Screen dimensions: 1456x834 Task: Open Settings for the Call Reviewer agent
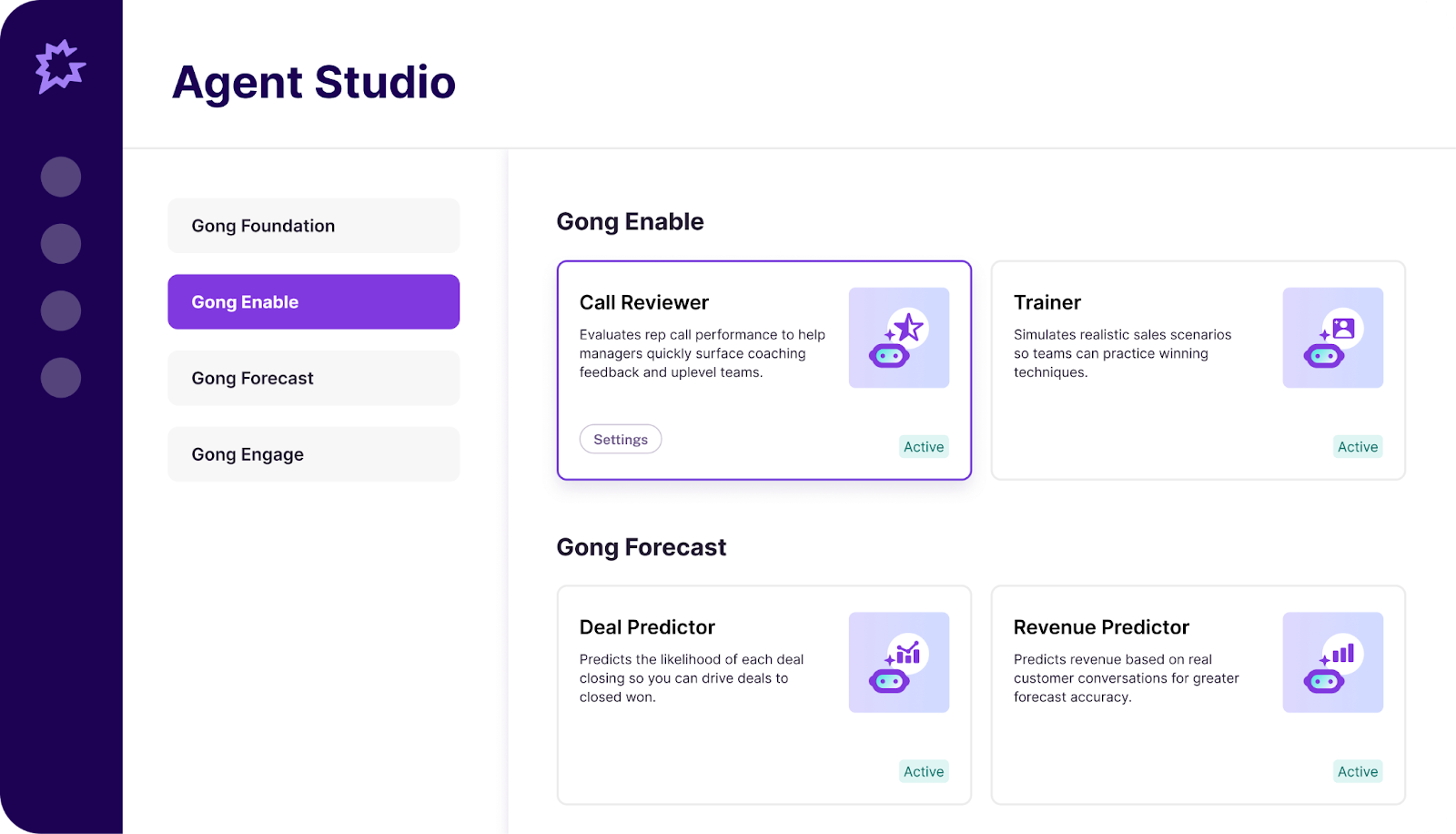[x=621, y=439]
